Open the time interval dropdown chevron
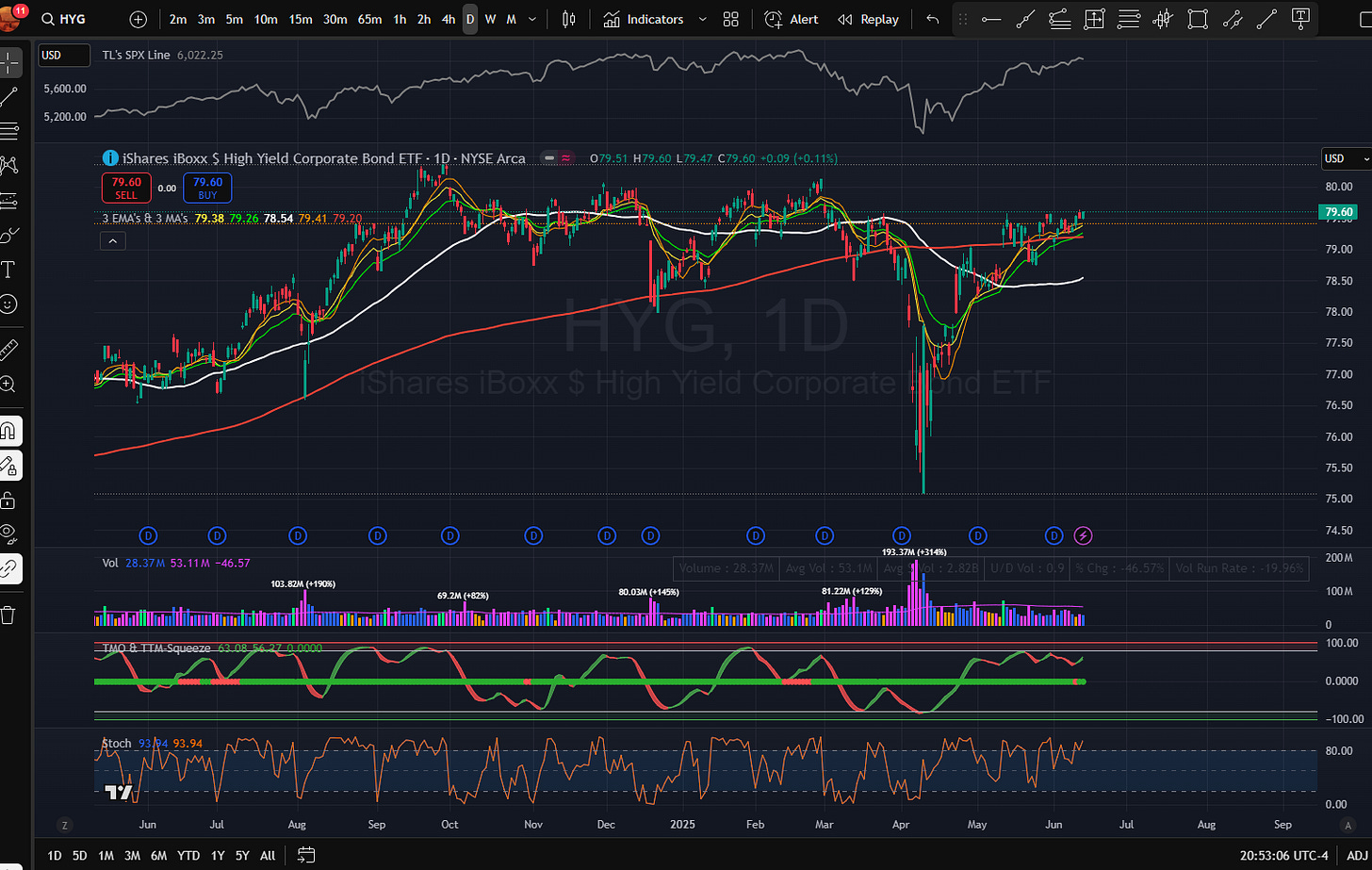The height and width of the screenshot is (870, 1372). click(x=533, y=19)
